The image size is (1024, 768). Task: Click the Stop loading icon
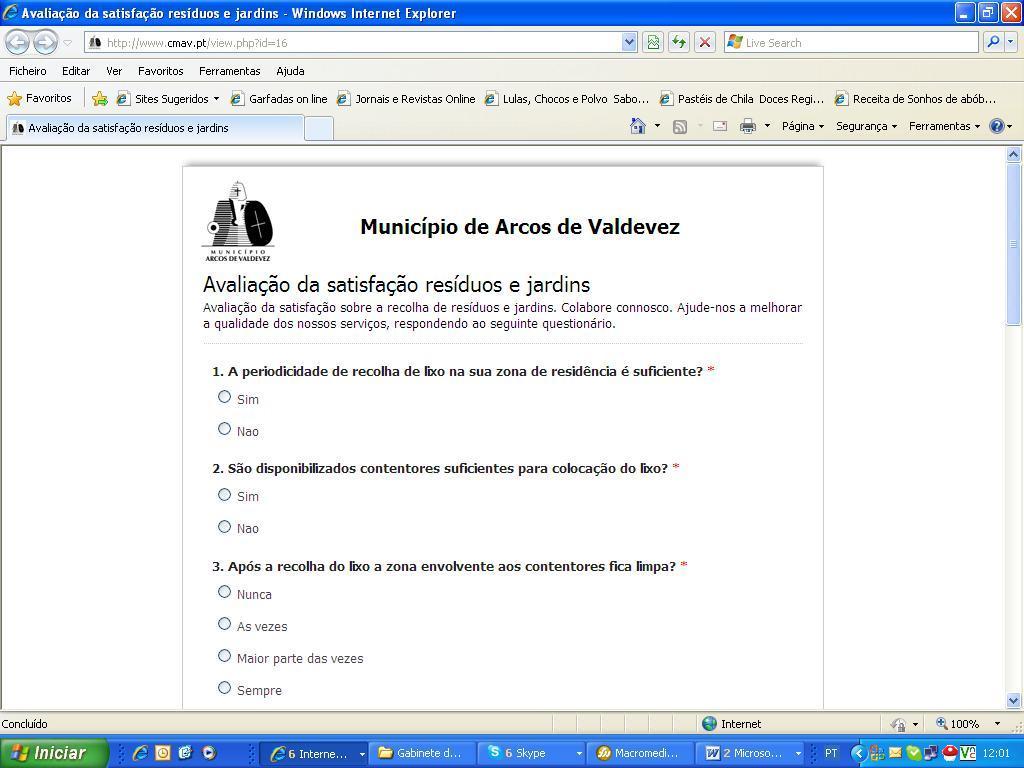705,42
